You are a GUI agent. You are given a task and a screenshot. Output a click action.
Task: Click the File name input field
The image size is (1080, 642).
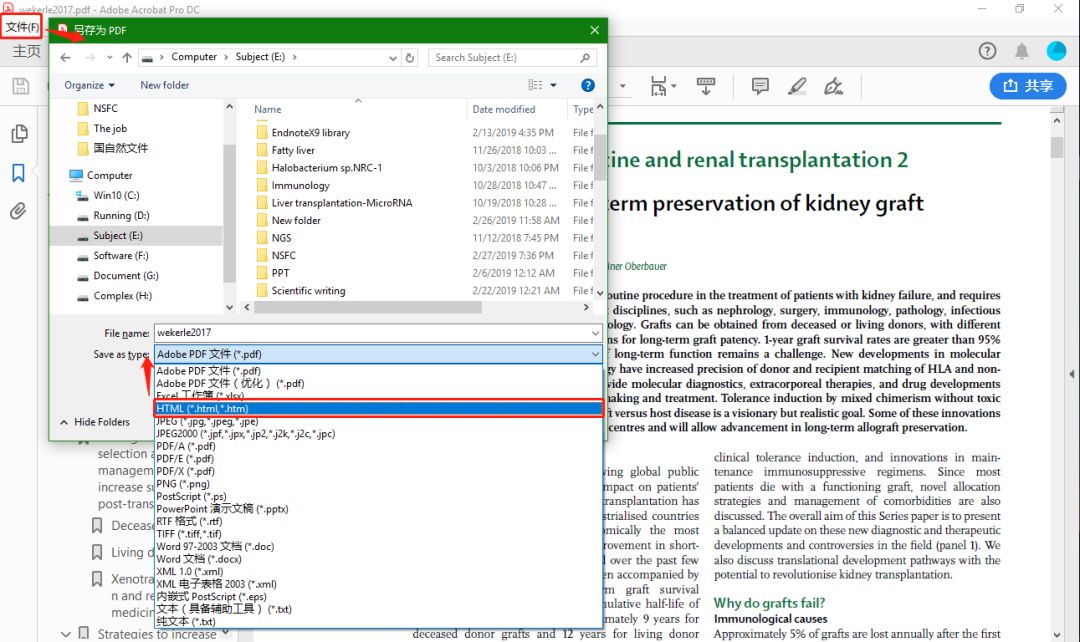(372, 333)
